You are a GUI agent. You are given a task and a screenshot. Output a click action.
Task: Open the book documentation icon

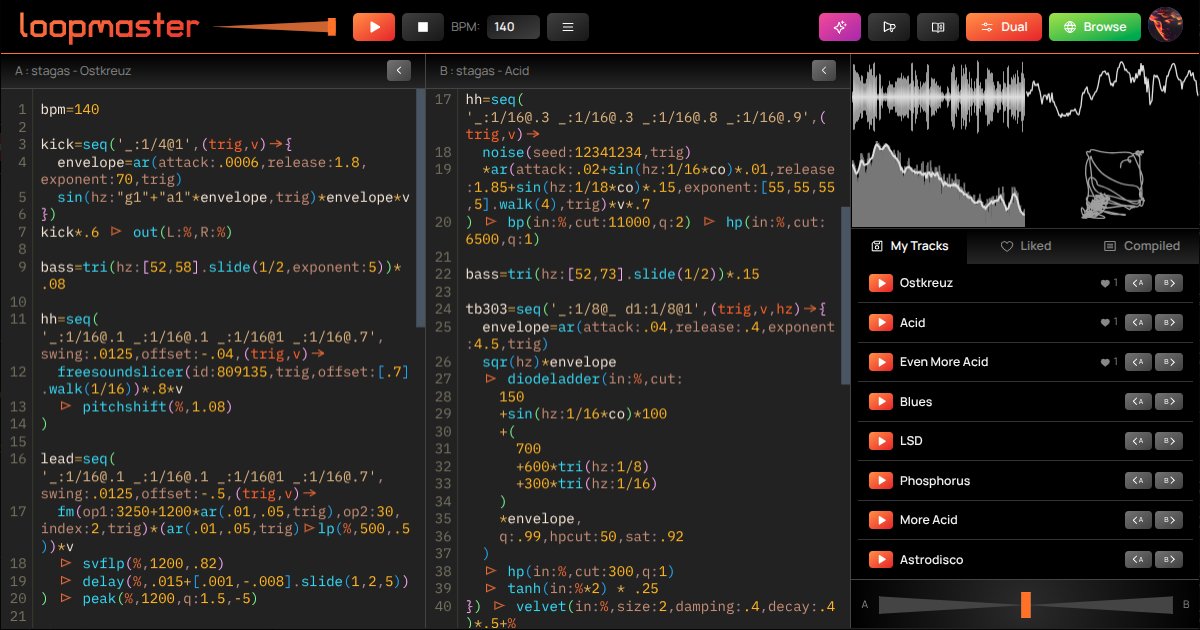point(937,26)
